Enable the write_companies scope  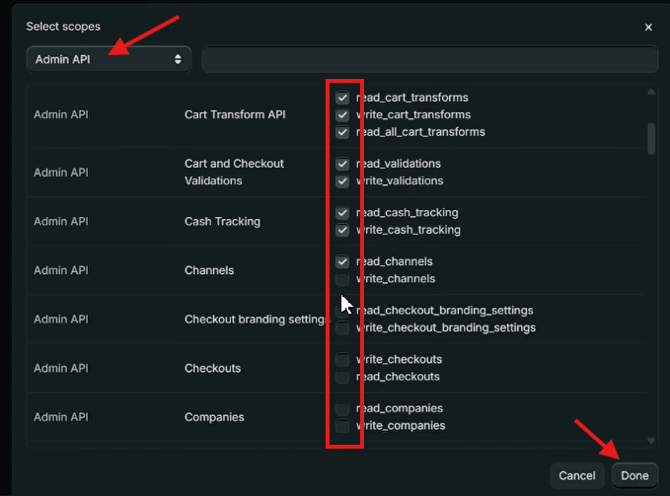pyautogui.click(x=343, y=426)
